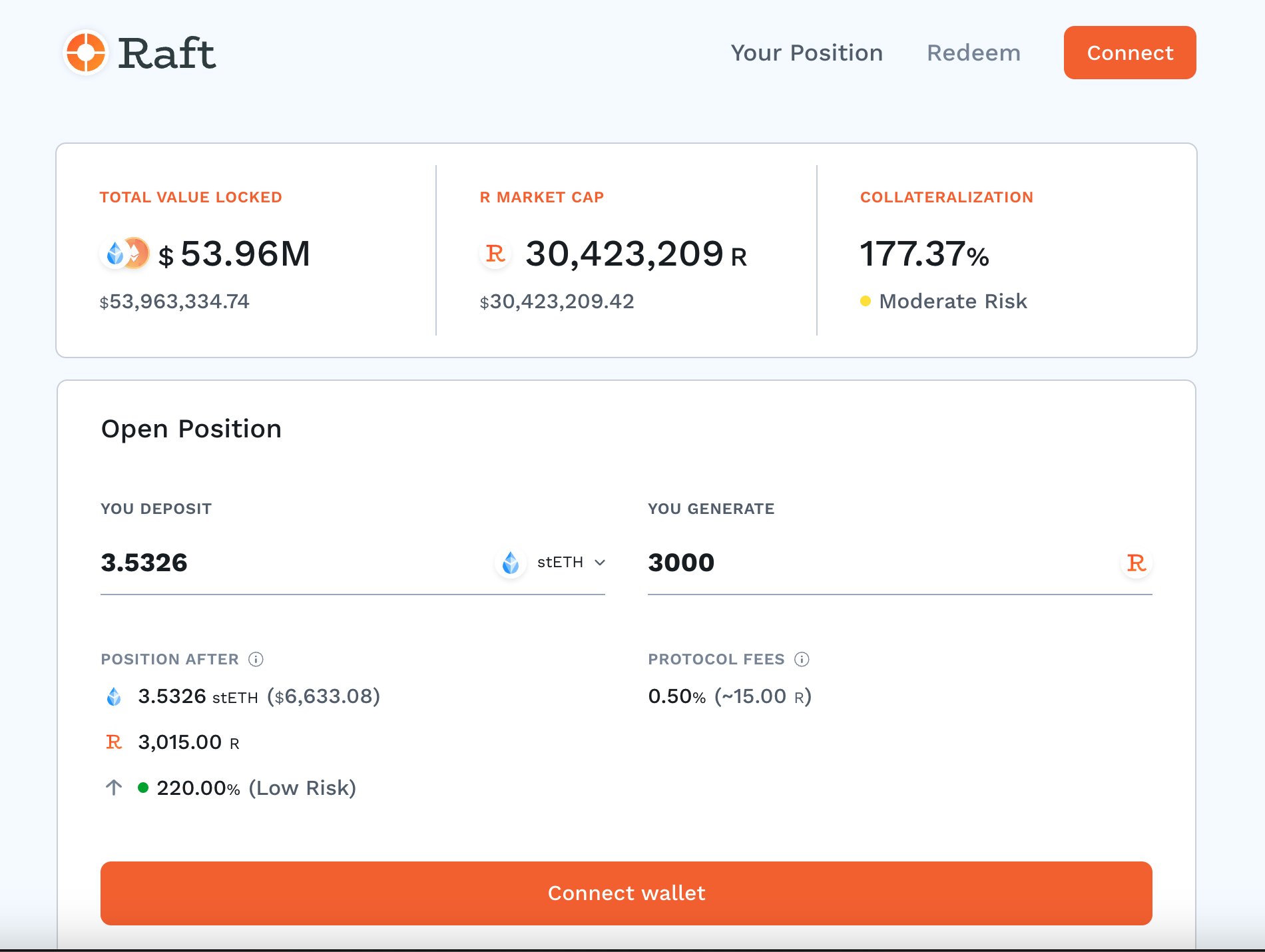Select the 220.00% (Low Risk) text
The width and height of the screenshot is (1265, 952).
(x=256, y=788)
